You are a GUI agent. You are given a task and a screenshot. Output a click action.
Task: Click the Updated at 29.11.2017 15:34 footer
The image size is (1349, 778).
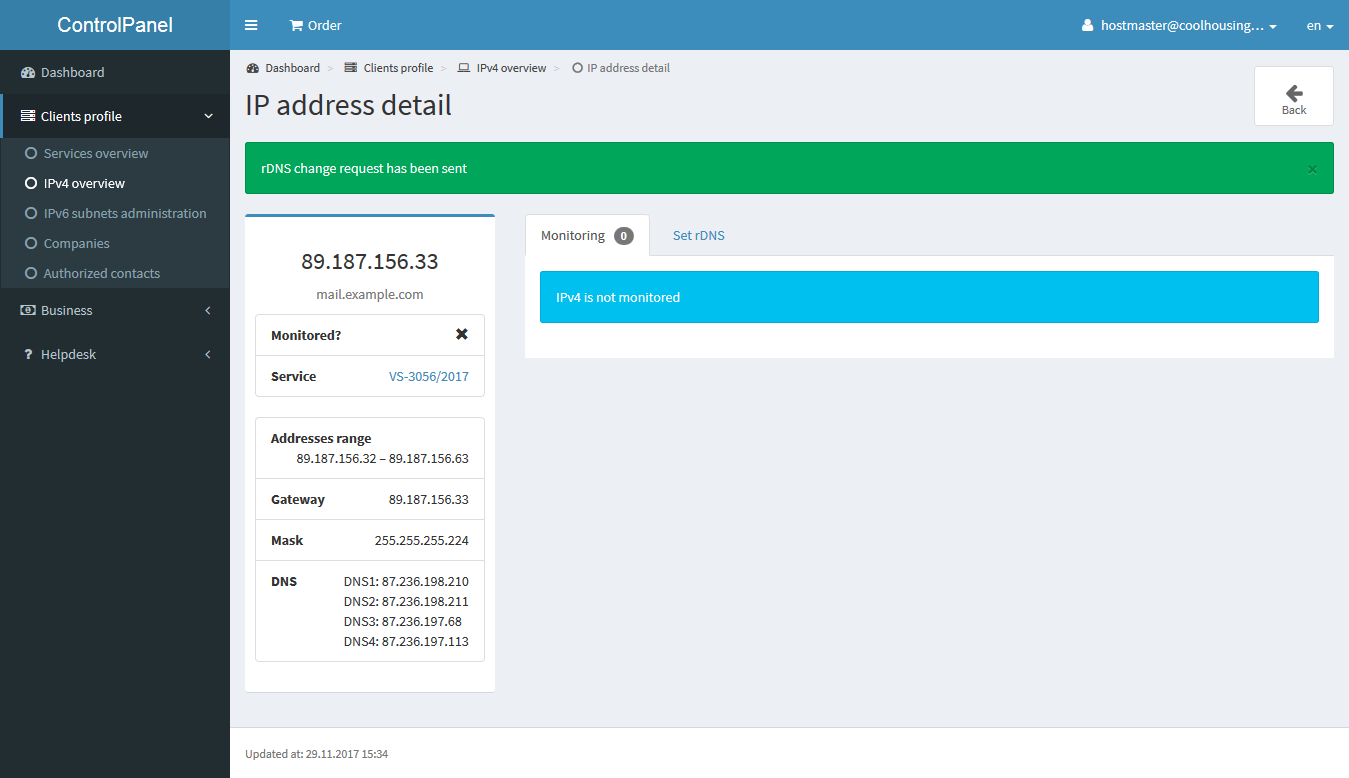[x=316, y=753]
